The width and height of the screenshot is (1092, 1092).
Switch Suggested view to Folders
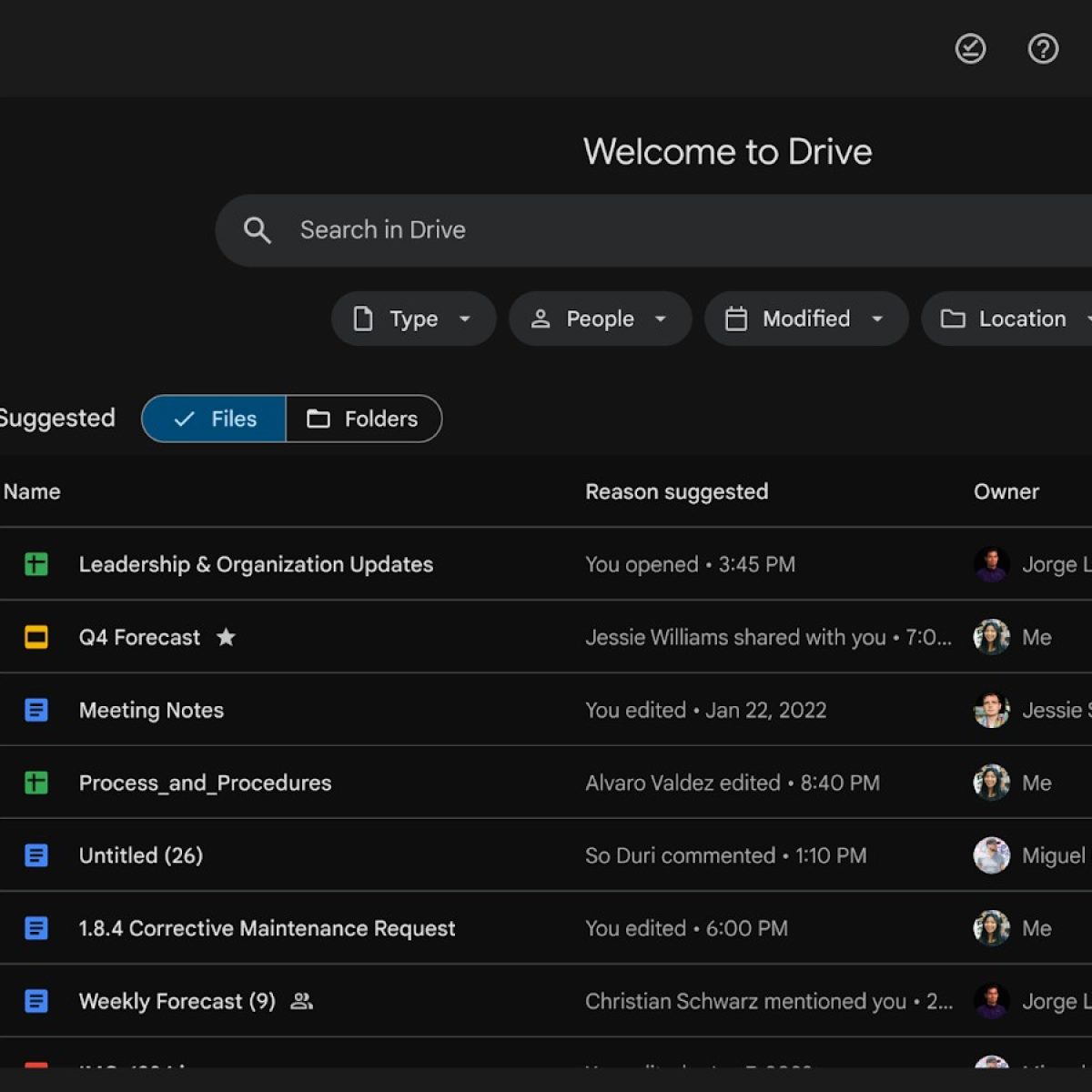363,419
